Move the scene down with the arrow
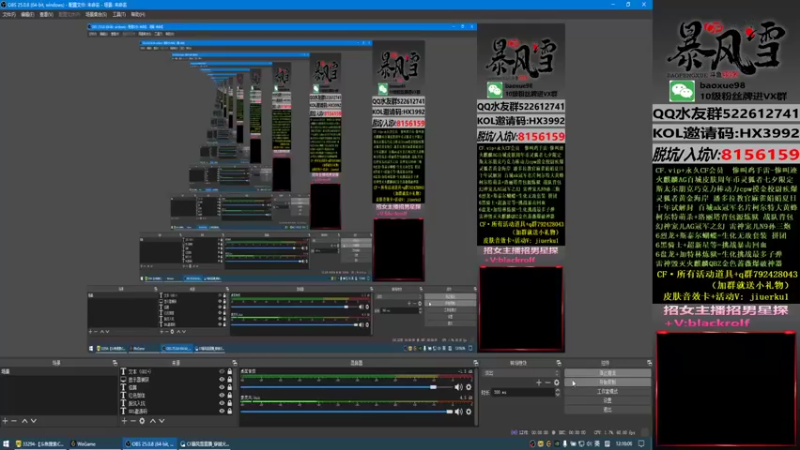The image size is (800, 450). tap(33, 421)
